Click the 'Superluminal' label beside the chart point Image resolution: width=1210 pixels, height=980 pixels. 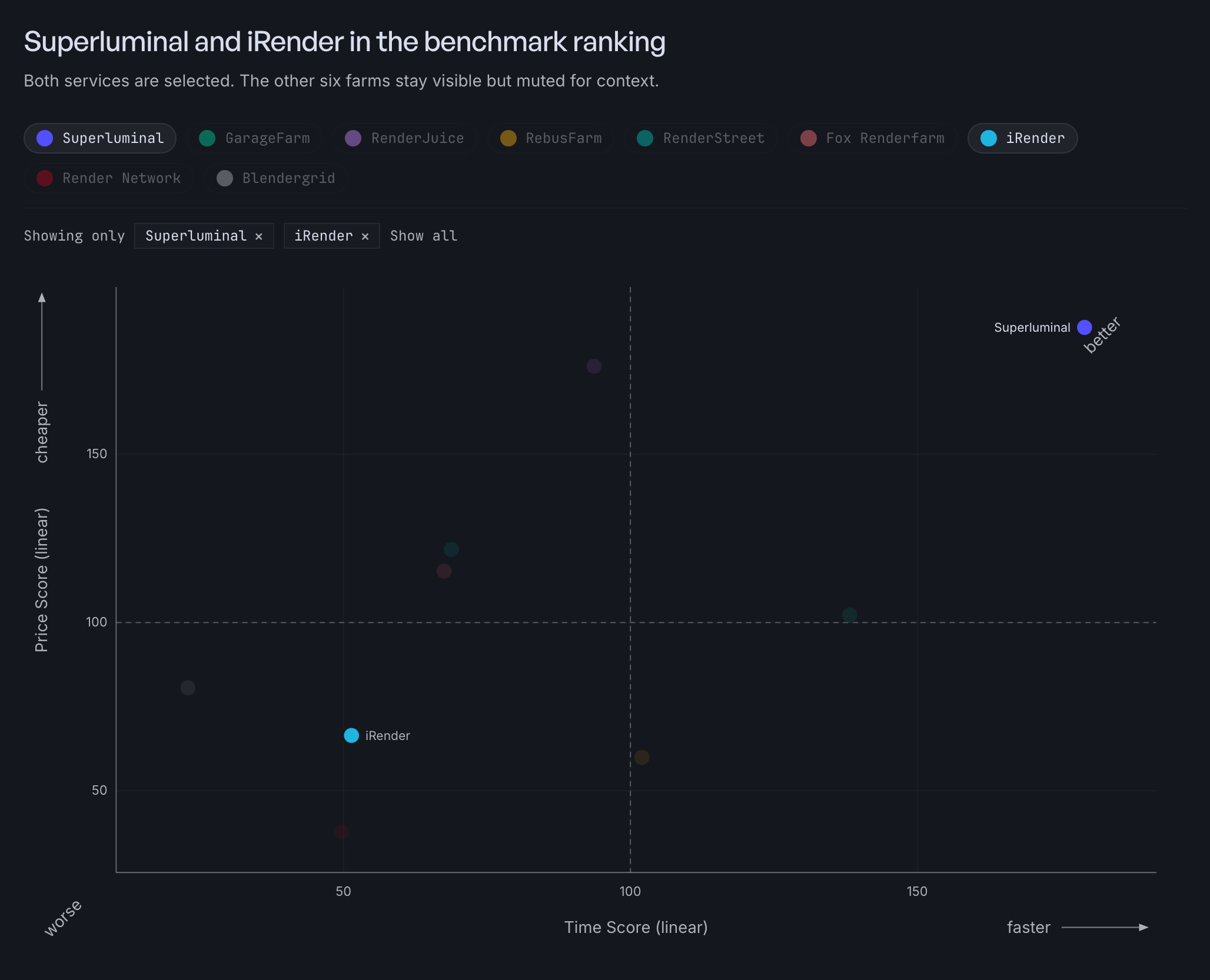pos(1032,328)
